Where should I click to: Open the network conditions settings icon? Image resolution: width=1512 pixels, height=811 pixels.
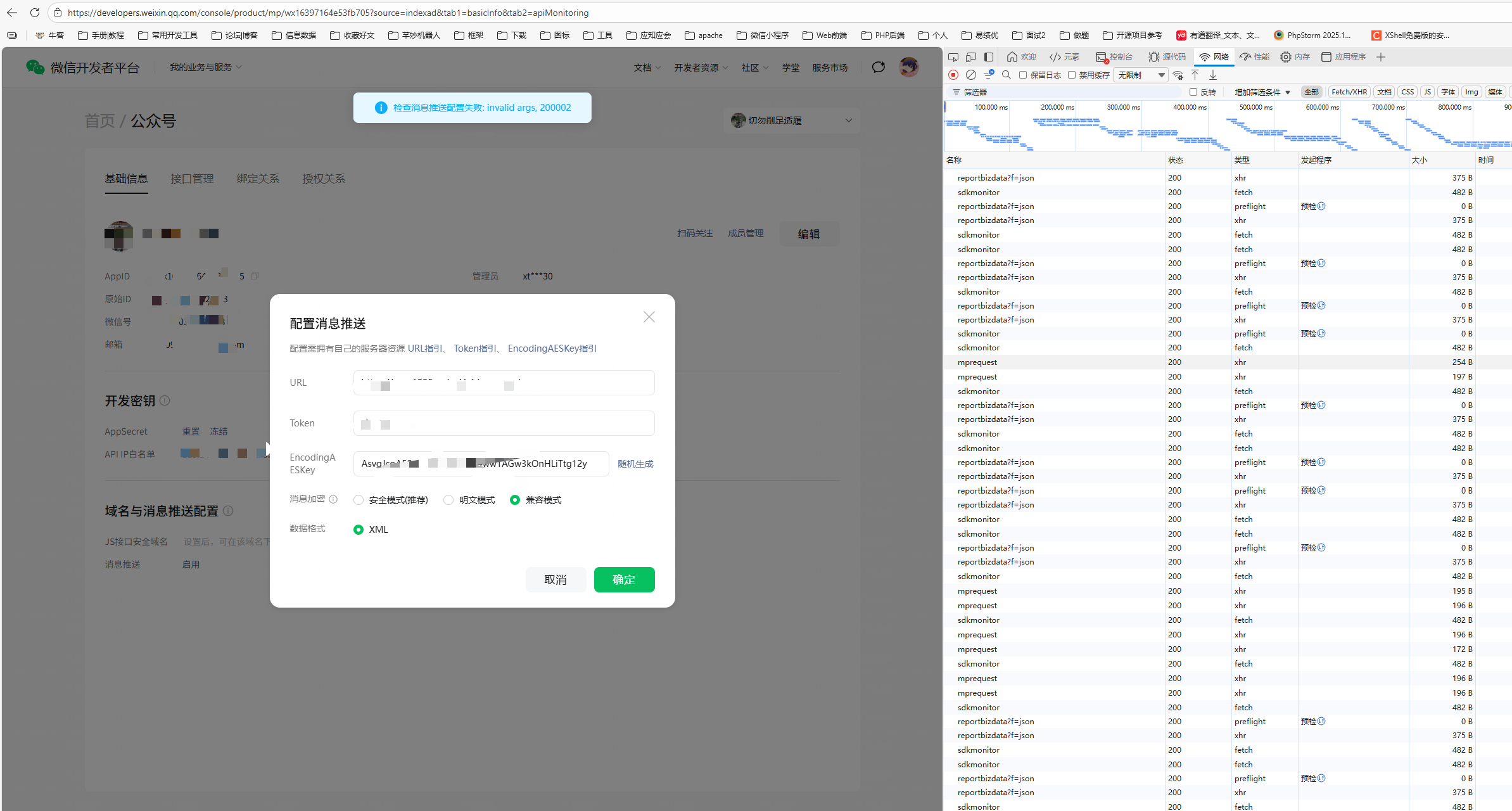[x=1178, y=75]
